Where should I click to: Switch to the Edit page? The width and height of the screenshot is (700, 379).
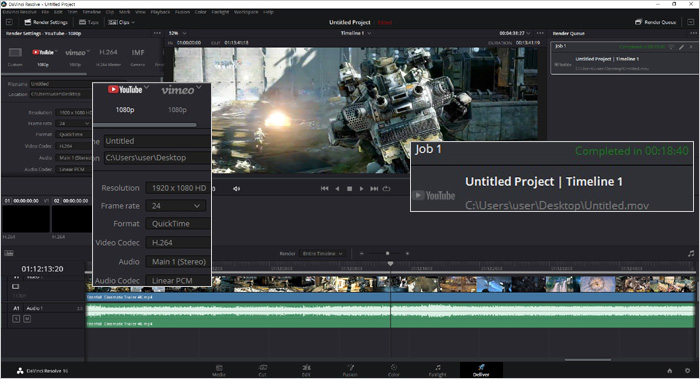[x=306, y=371]
